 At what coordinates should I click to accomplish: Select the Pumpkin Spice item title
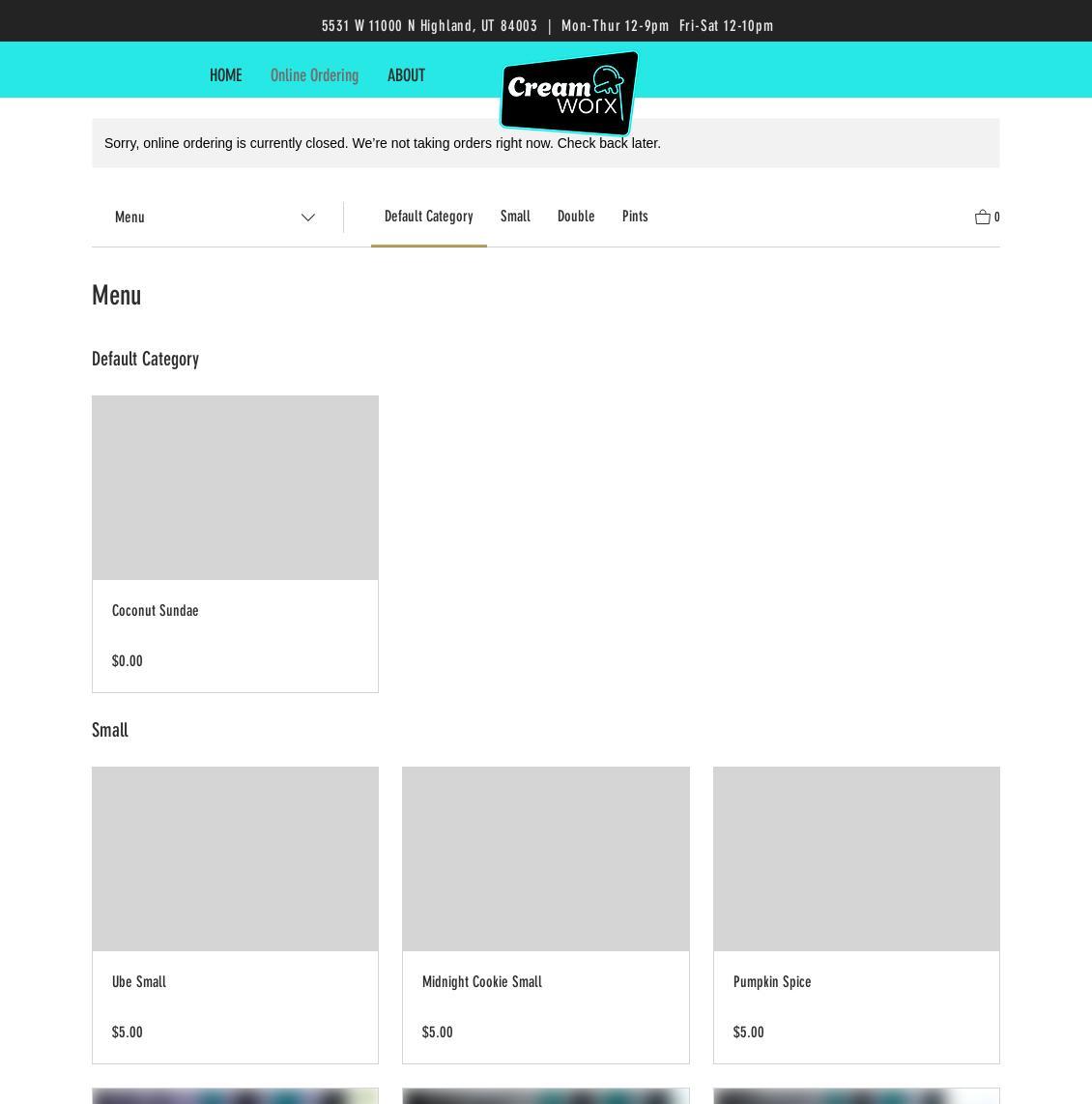point(772,982)
